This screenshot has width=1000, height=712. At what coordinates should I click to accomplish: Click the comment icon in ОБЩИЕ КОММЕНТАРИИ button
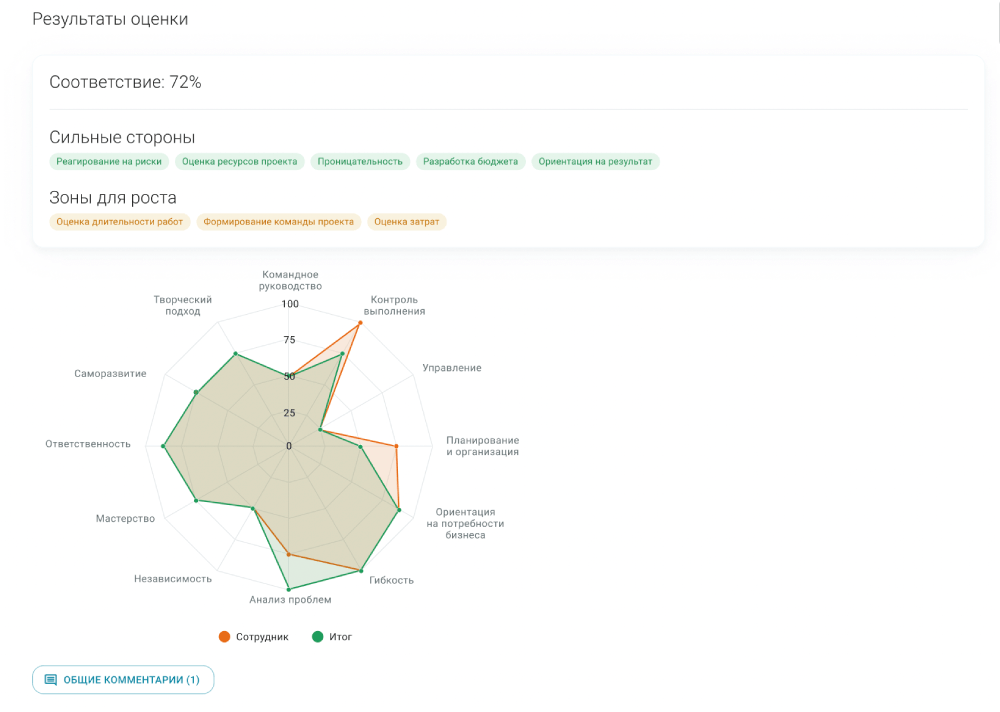tap(51, 680)
